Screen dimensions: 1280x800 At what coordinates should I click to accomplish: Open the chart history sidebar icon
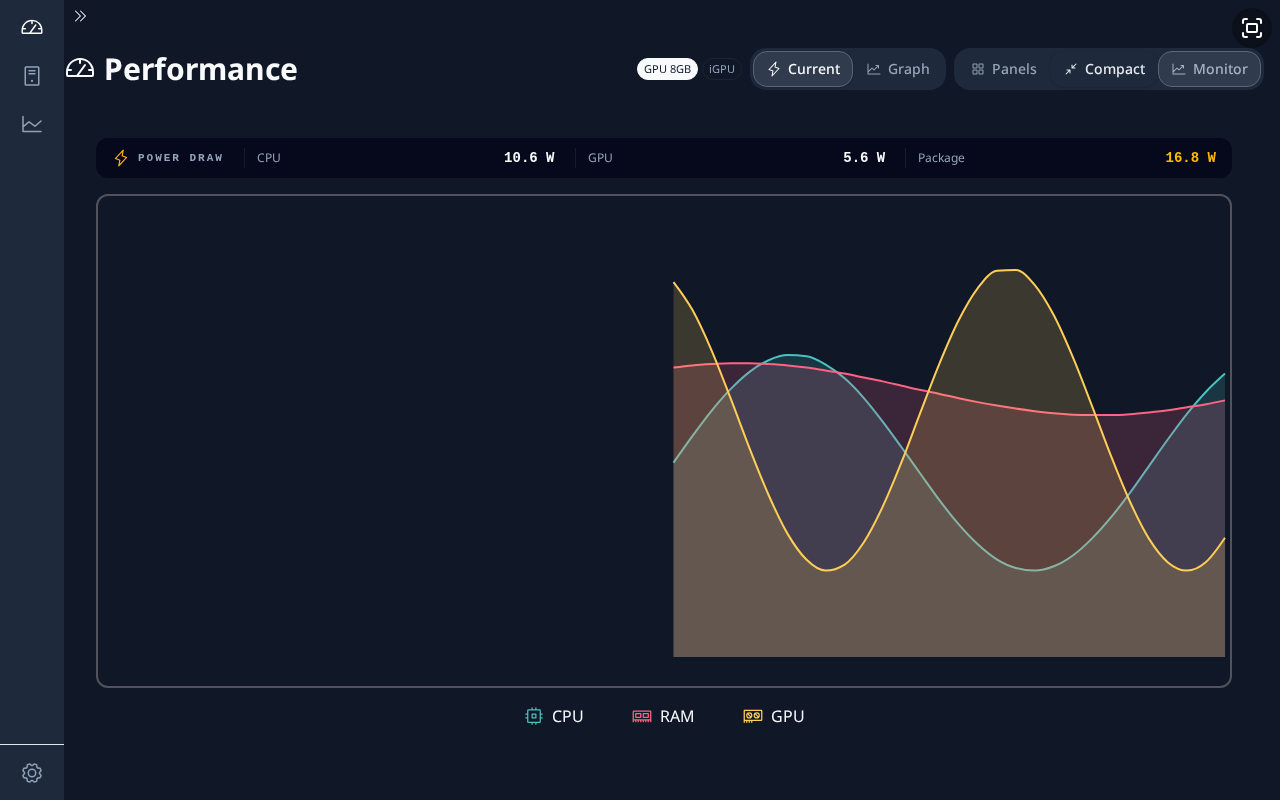pos(32,124)
